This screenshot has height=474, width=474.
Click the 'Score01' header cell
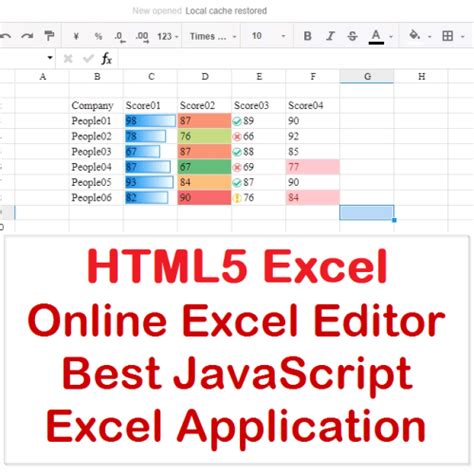pos(150,106)
